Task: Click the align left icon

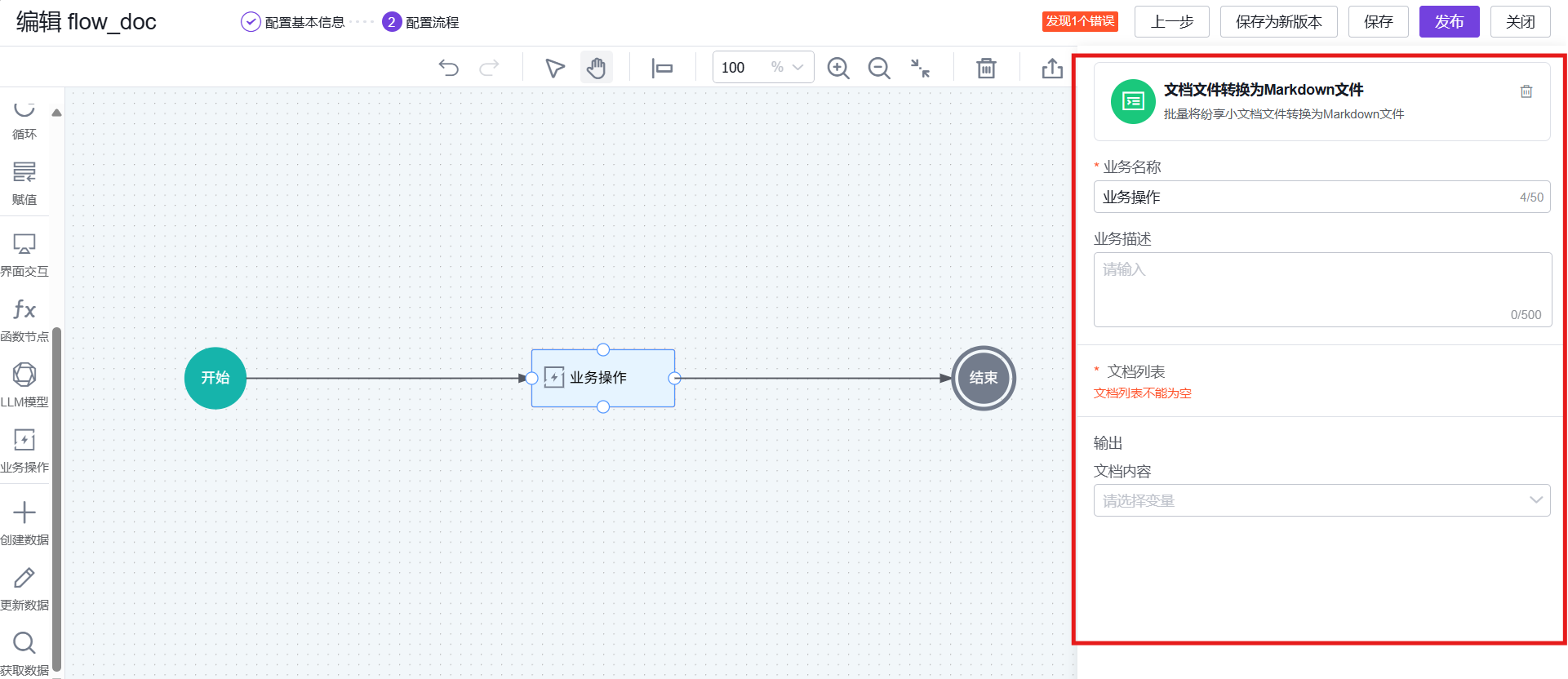Action: (x=662, y=68)
